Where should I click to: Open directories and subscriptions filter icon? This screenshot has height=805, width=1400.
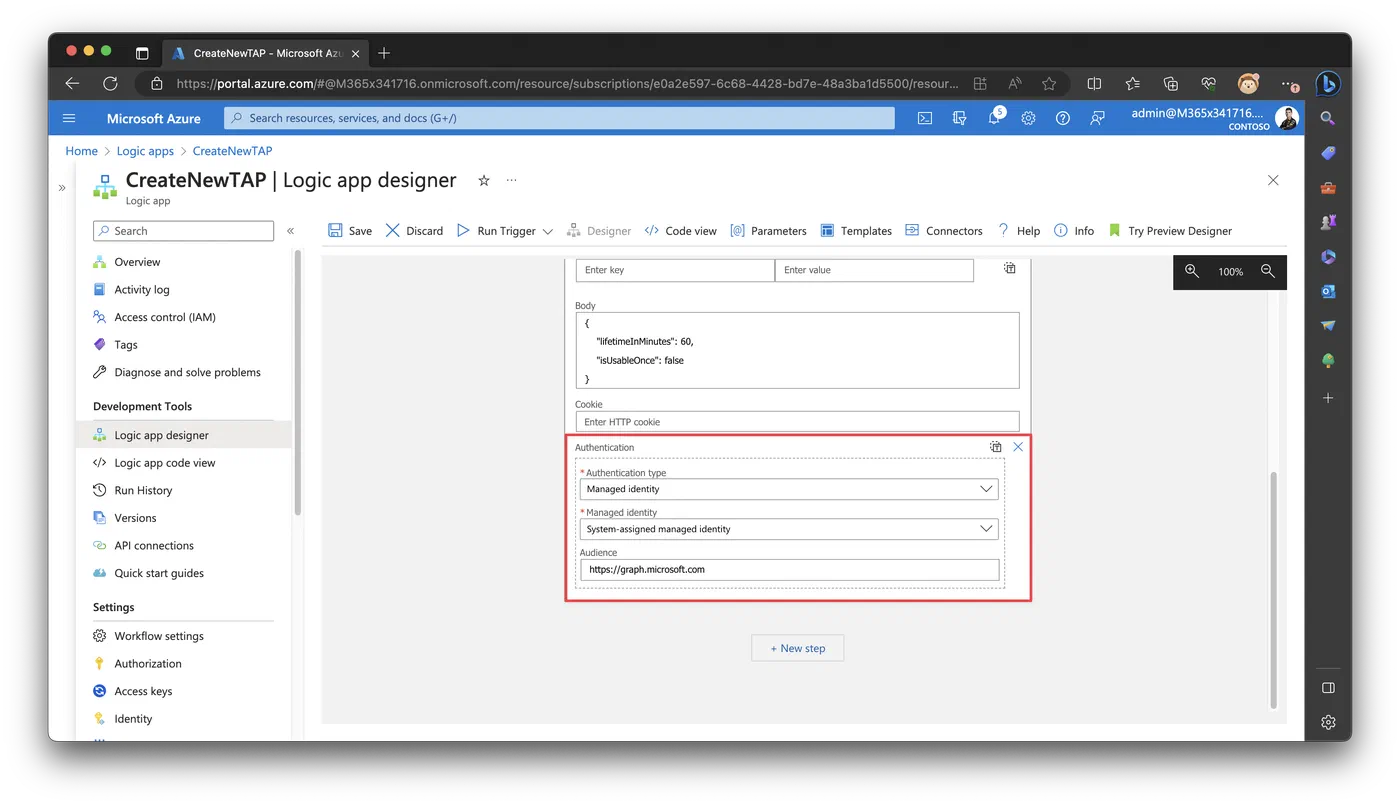(960, 118)
